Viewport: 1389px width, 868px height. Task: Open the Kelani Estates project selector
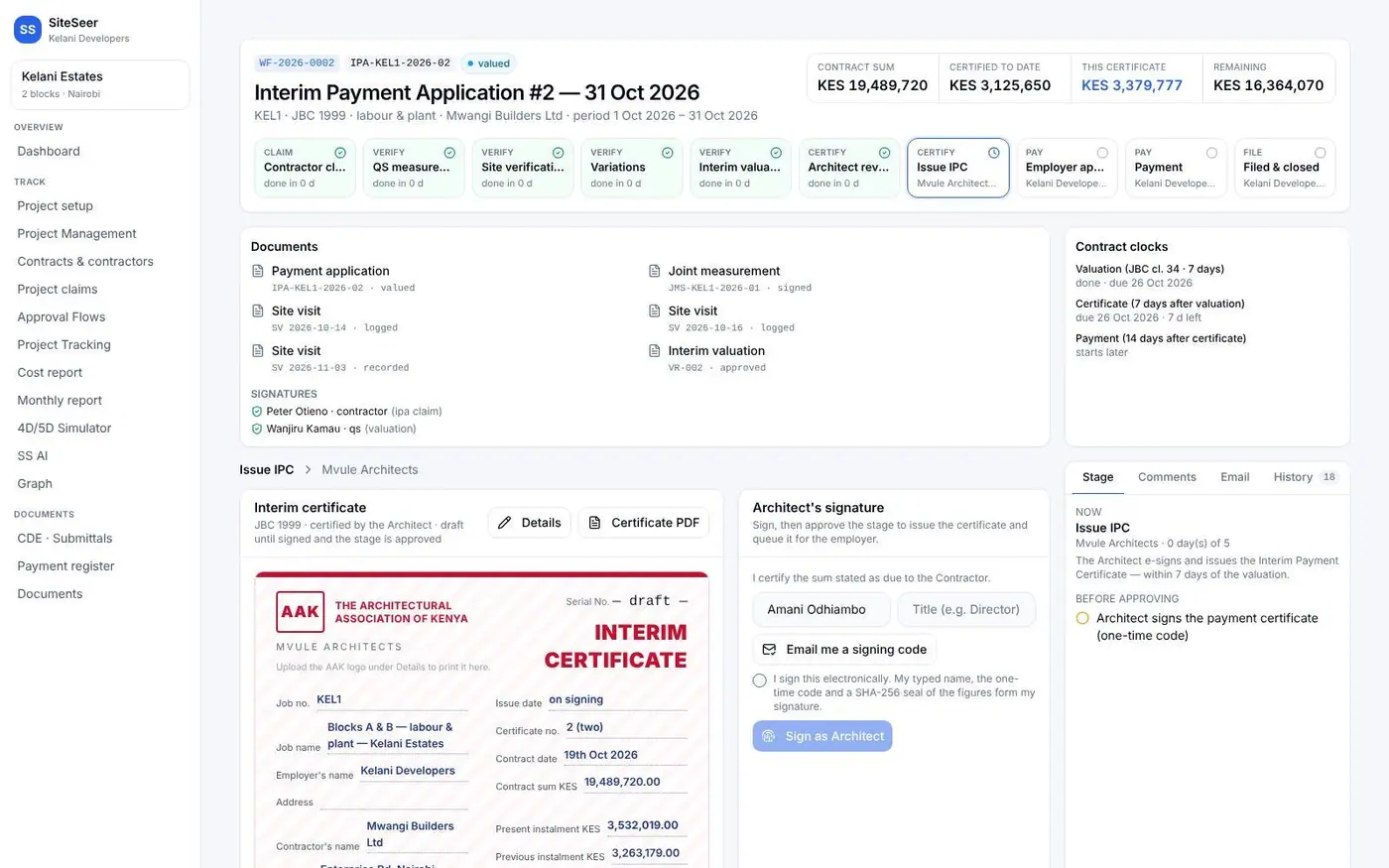[100, 84]
